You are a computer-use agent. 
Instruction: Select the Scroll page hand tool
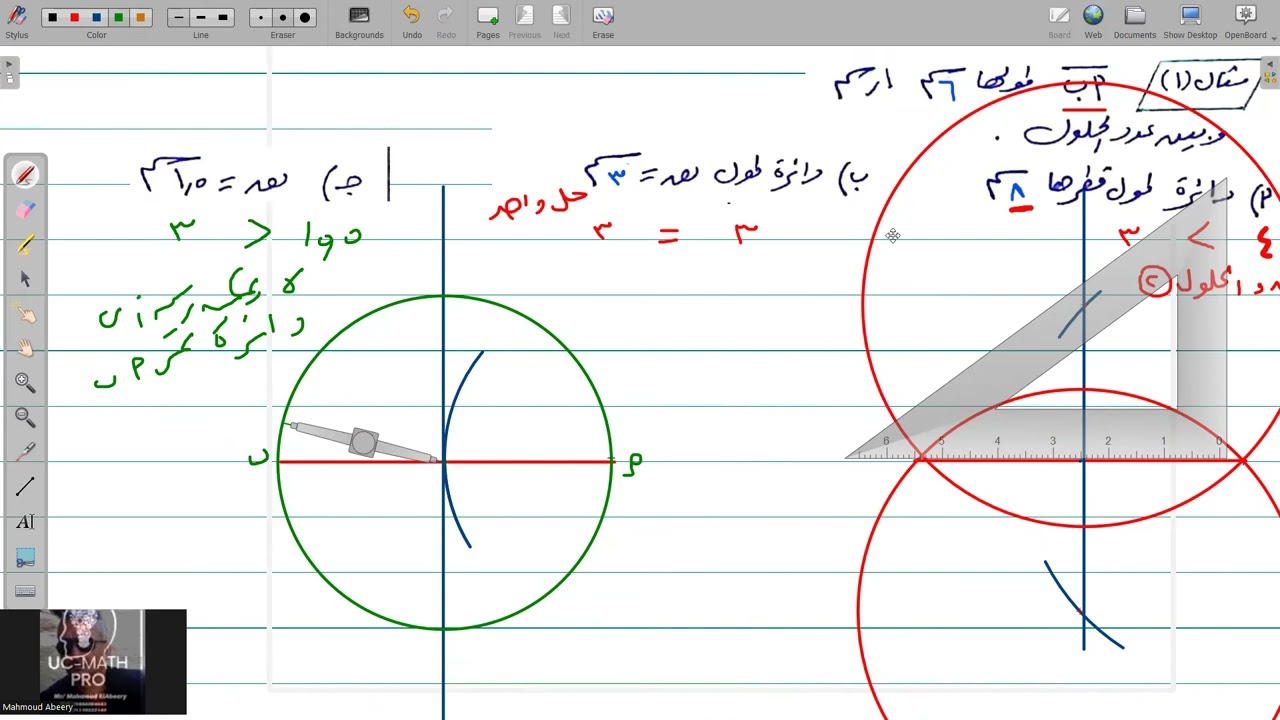25,348
